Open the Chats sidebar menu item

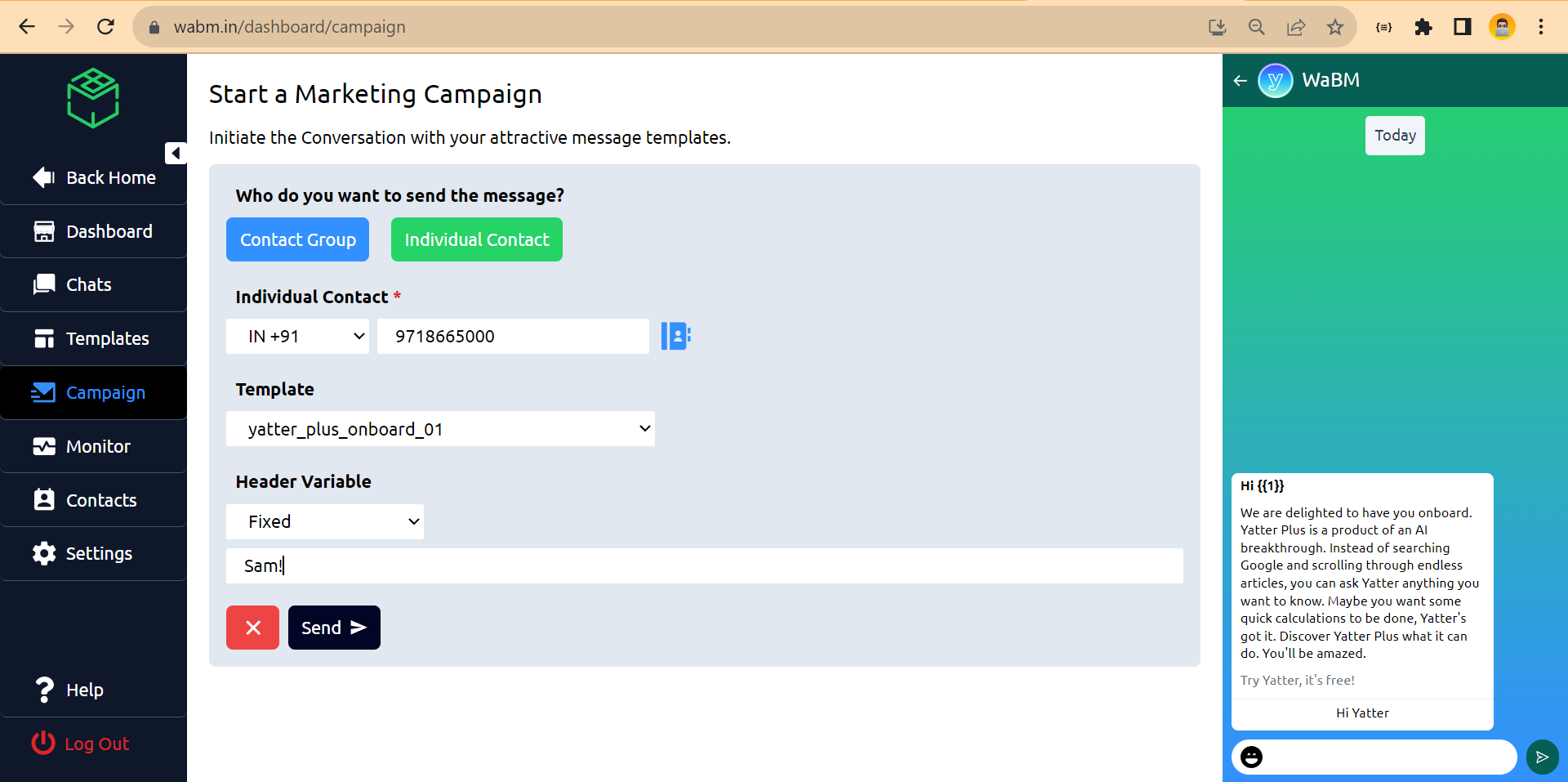click(88, 284)
